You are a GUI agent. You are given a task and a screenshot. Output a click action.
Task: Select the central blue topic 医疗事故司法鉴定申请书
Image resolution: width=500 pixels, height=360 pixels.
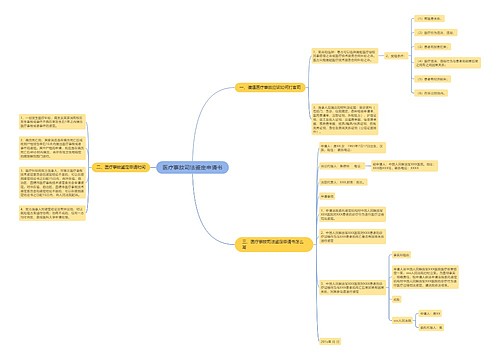point(192,167)
